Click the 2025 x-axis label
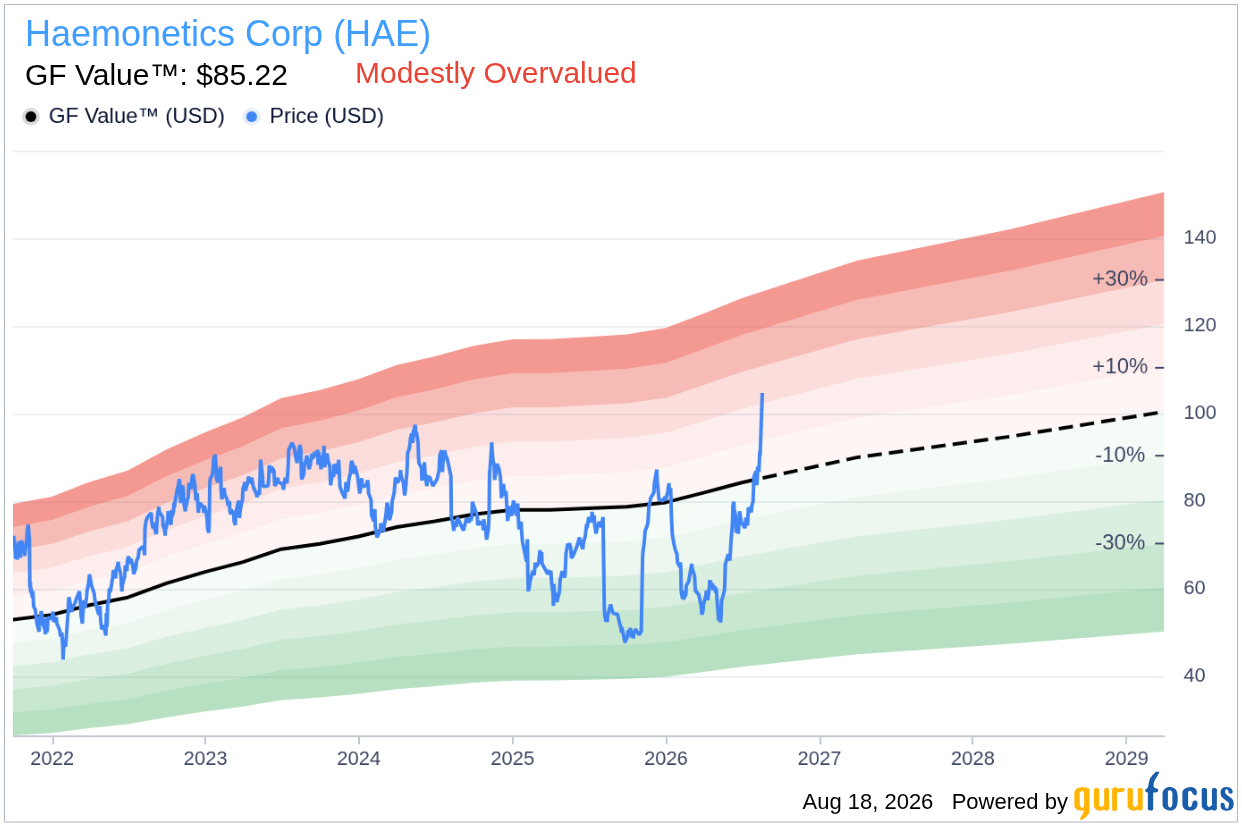The width and height of the screenshot is (1242, 826). [x=512, y=758]
